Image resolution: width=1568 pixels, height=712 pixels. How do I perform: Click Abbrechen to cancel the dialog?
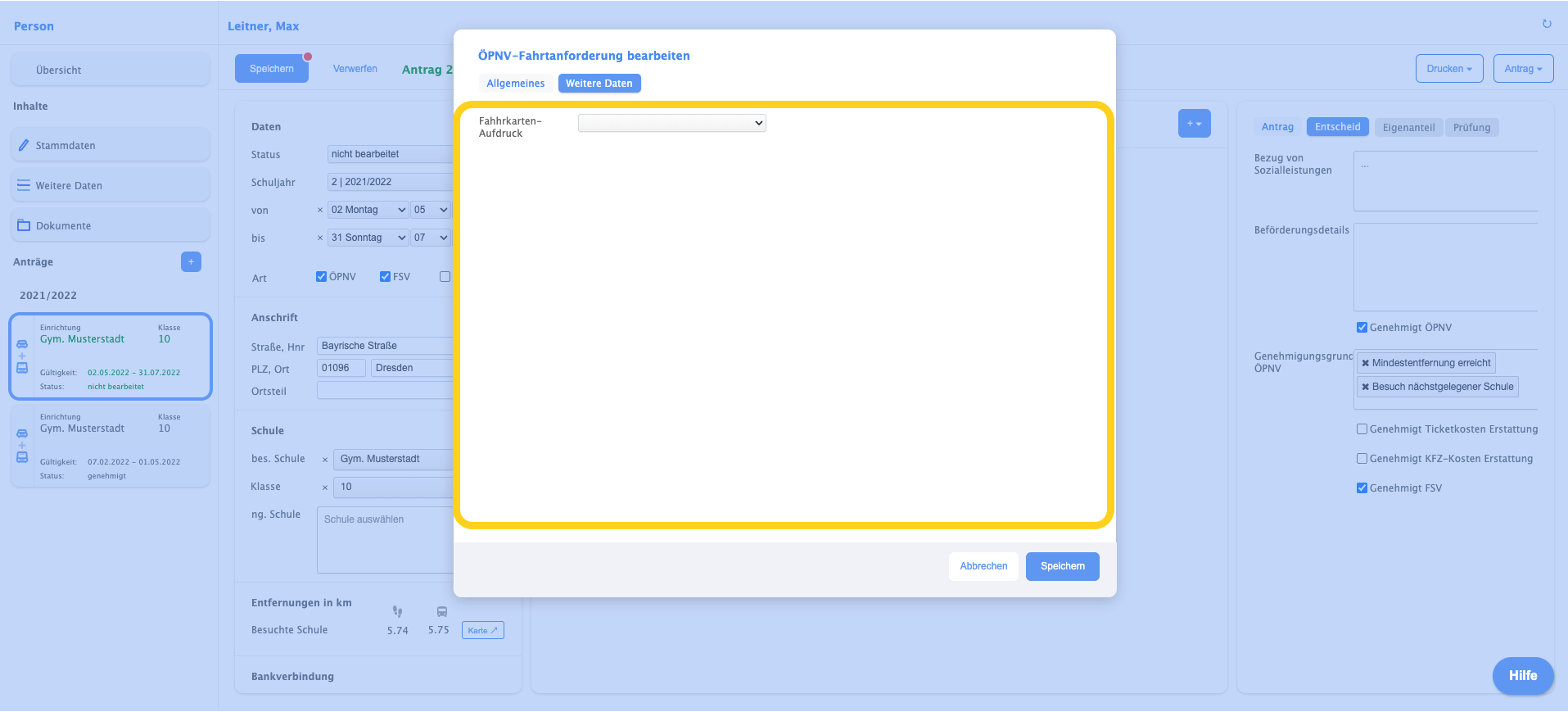click(983, 566)
